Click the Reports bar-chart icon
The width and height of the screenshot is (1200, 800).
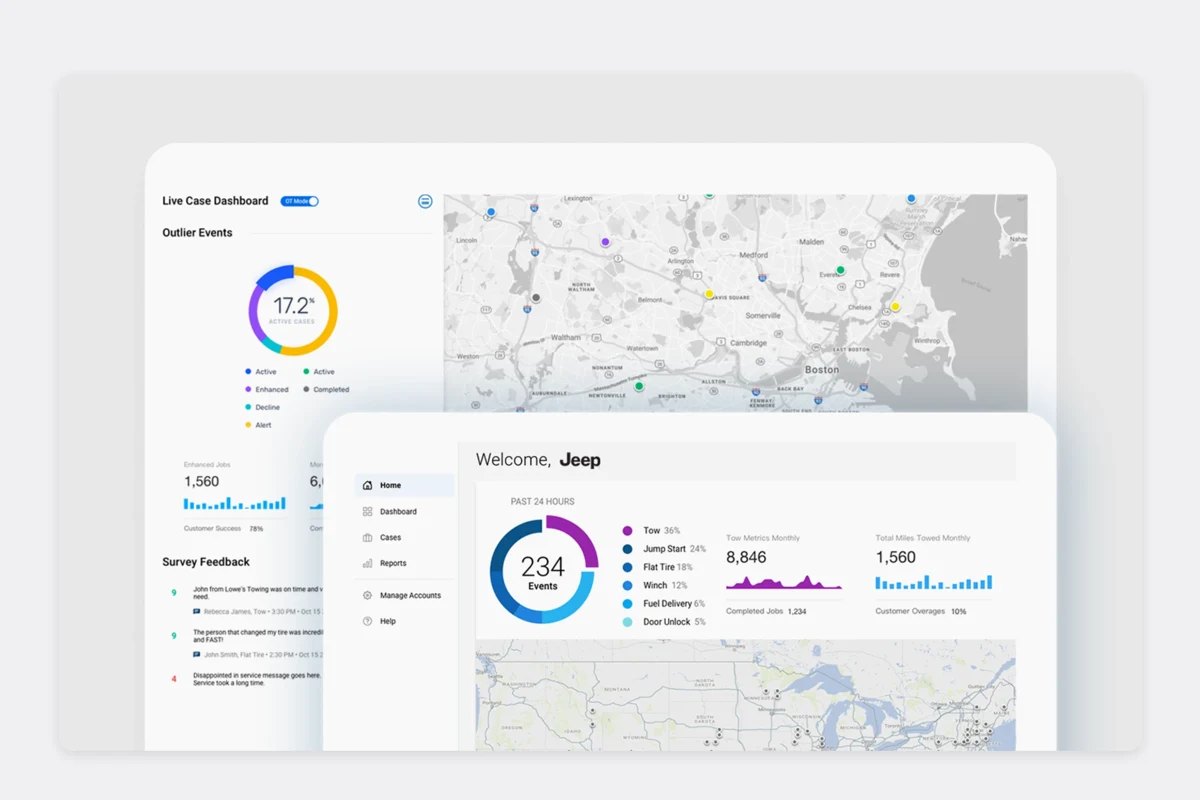click(367, 563)
